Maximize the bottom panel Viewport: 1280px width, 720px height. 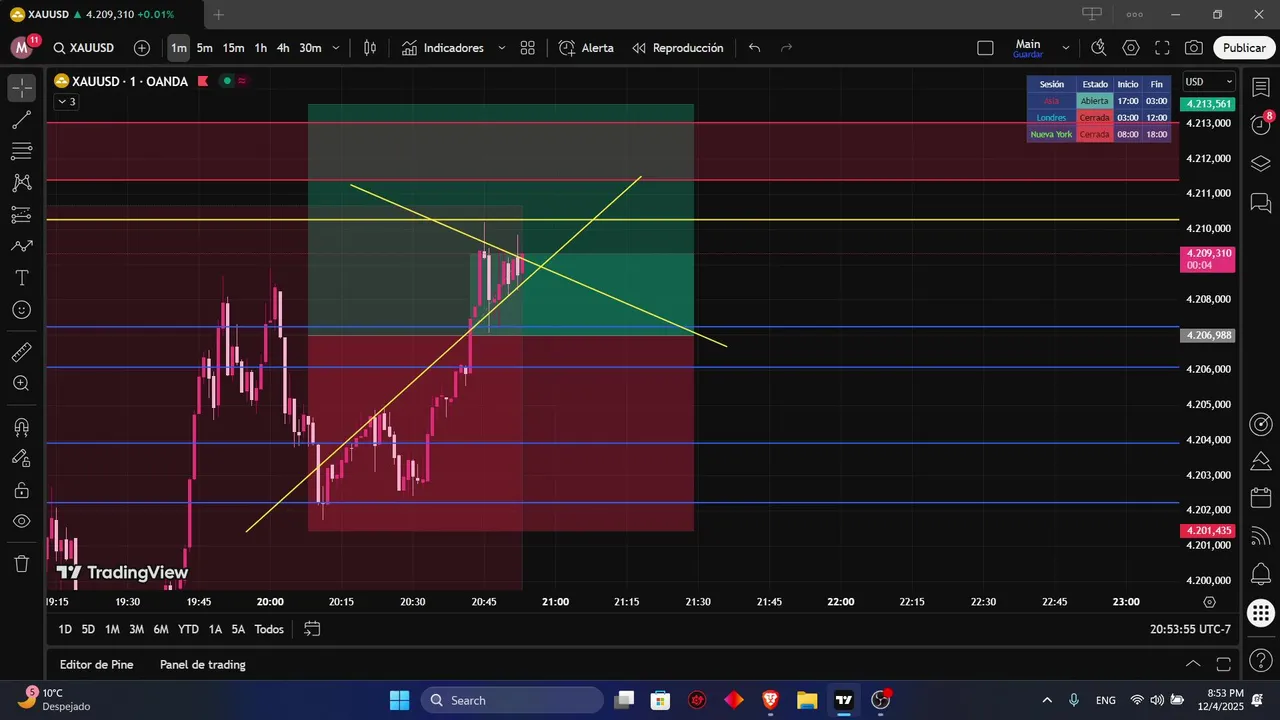[x=1224, y=664]
